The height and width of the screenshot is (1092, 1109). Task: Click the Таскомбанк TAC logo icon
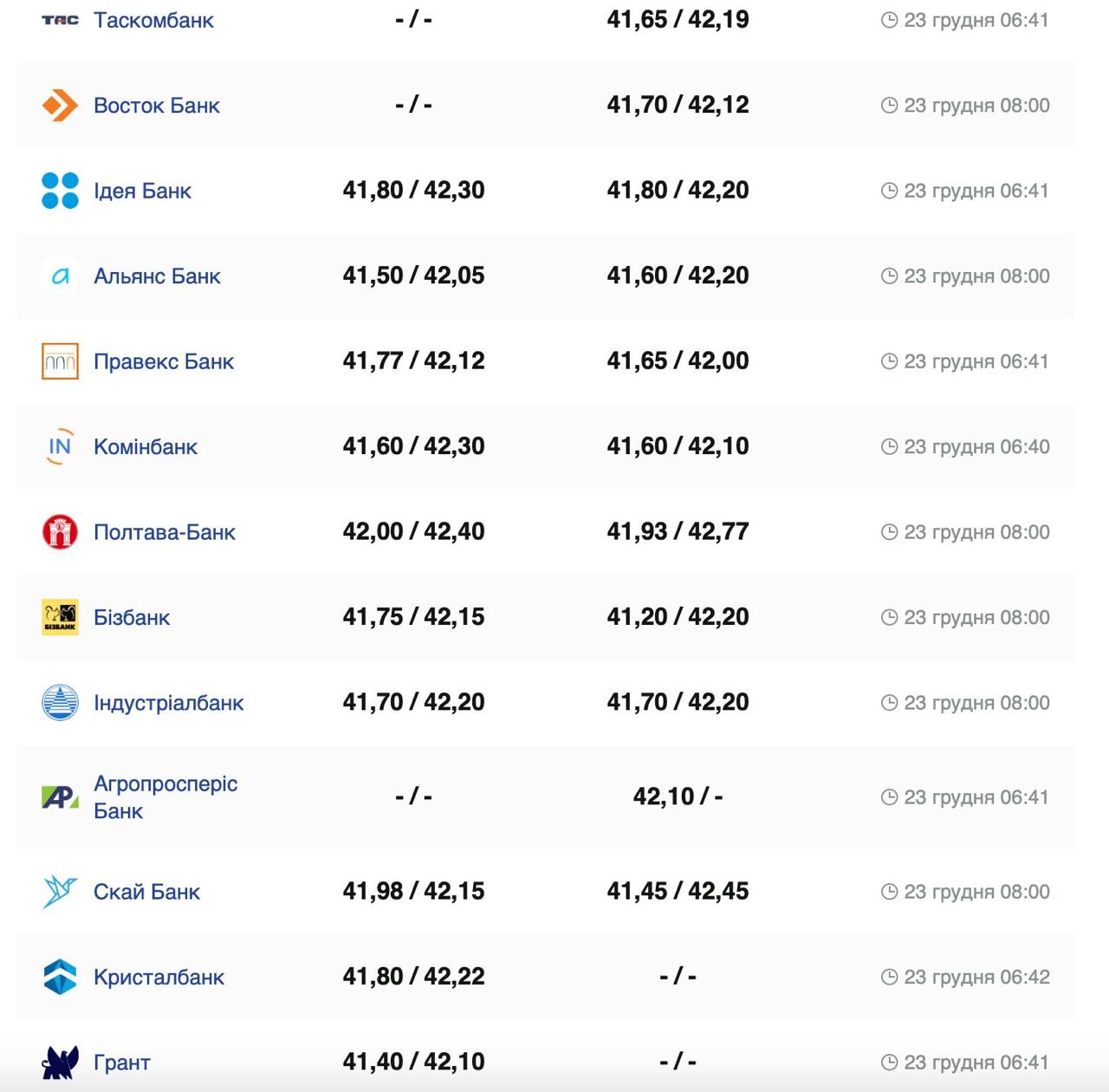point(60,20)
